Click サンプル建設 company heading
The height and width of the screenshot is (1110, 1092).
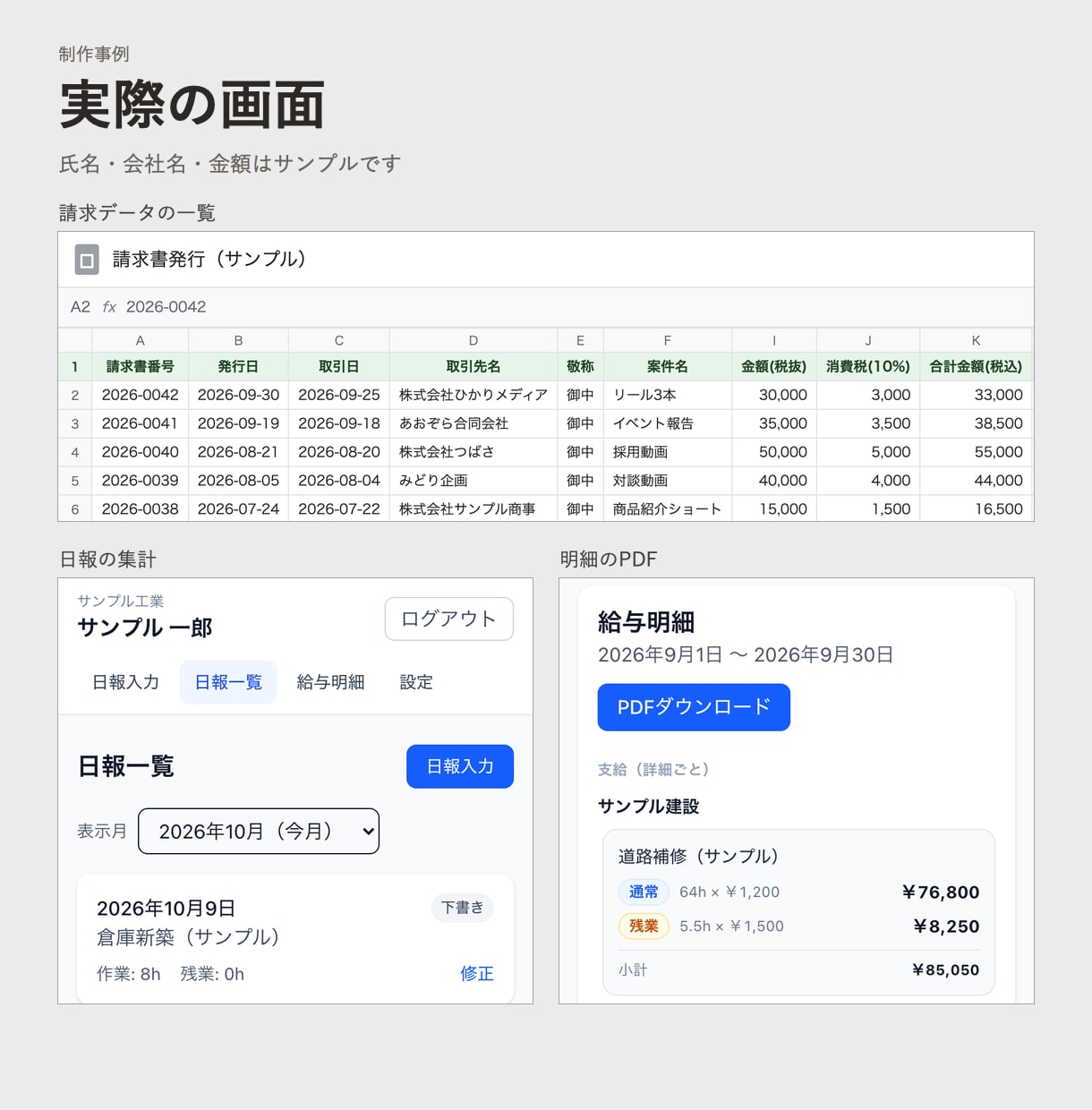[x=649, y=806]
